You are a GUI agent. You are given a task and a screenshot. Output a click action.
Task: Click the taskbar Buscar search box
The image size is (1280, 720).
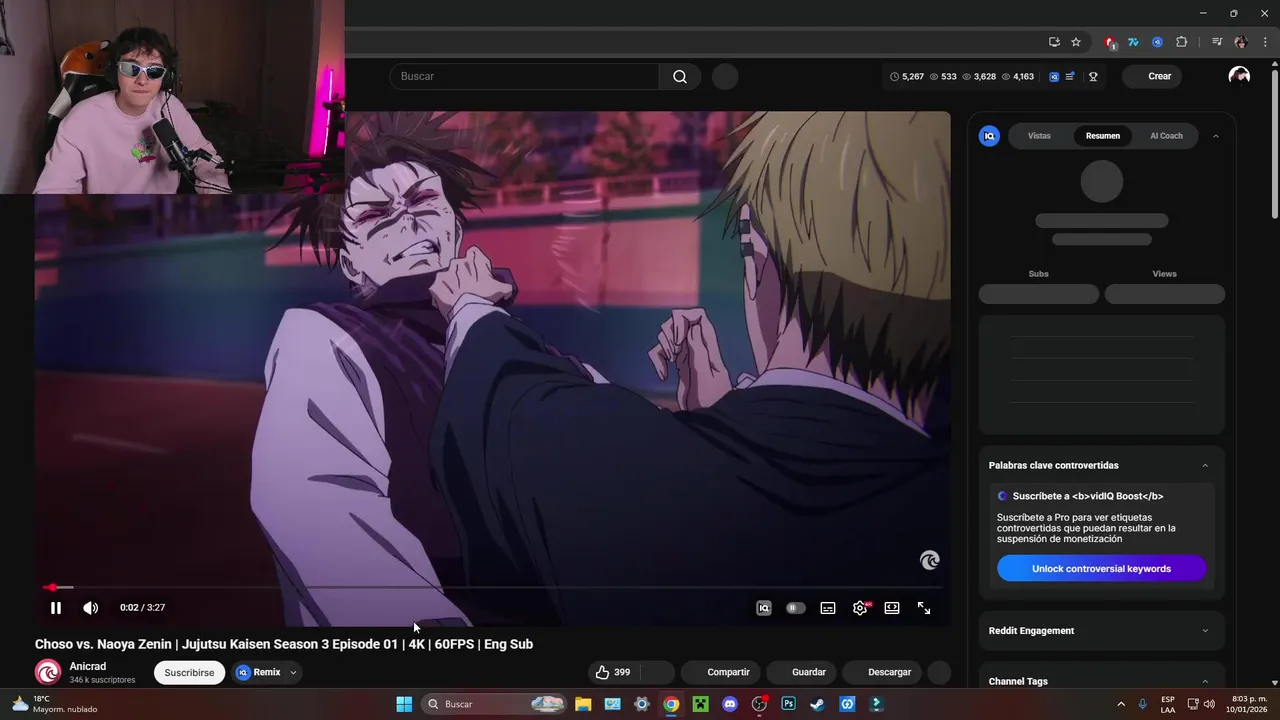coord(494,704)
